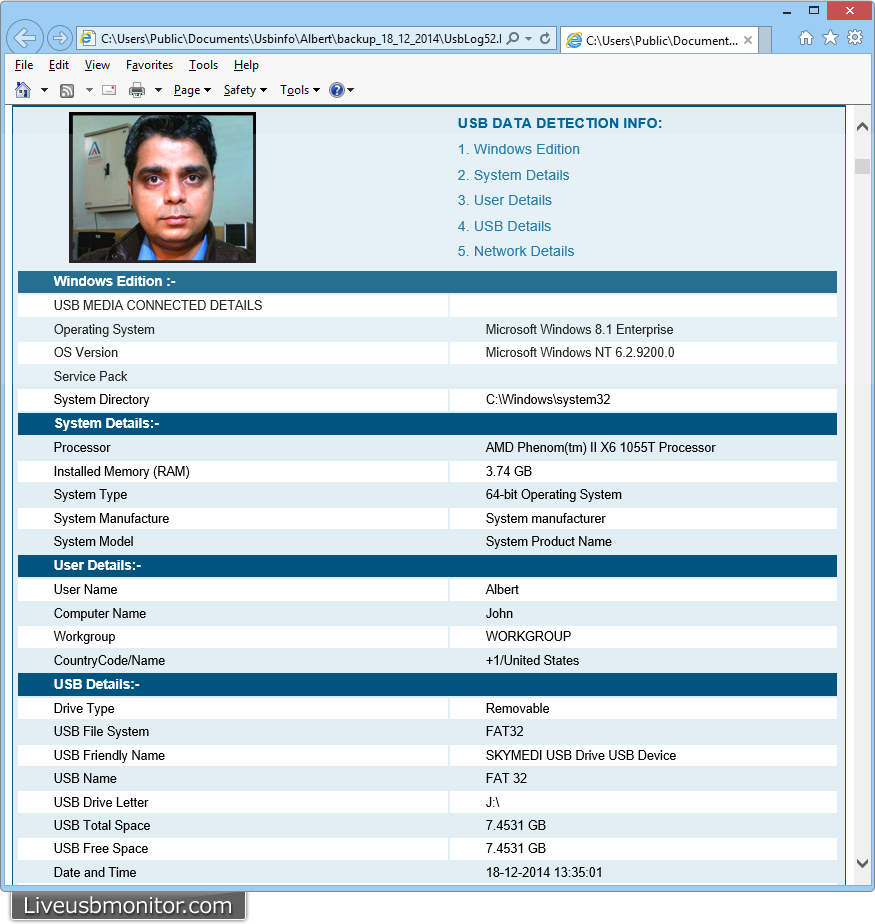Click the 'SKYMEDI USB Drive USB Device' value
The image size is (875, 924).
[580, 755]
